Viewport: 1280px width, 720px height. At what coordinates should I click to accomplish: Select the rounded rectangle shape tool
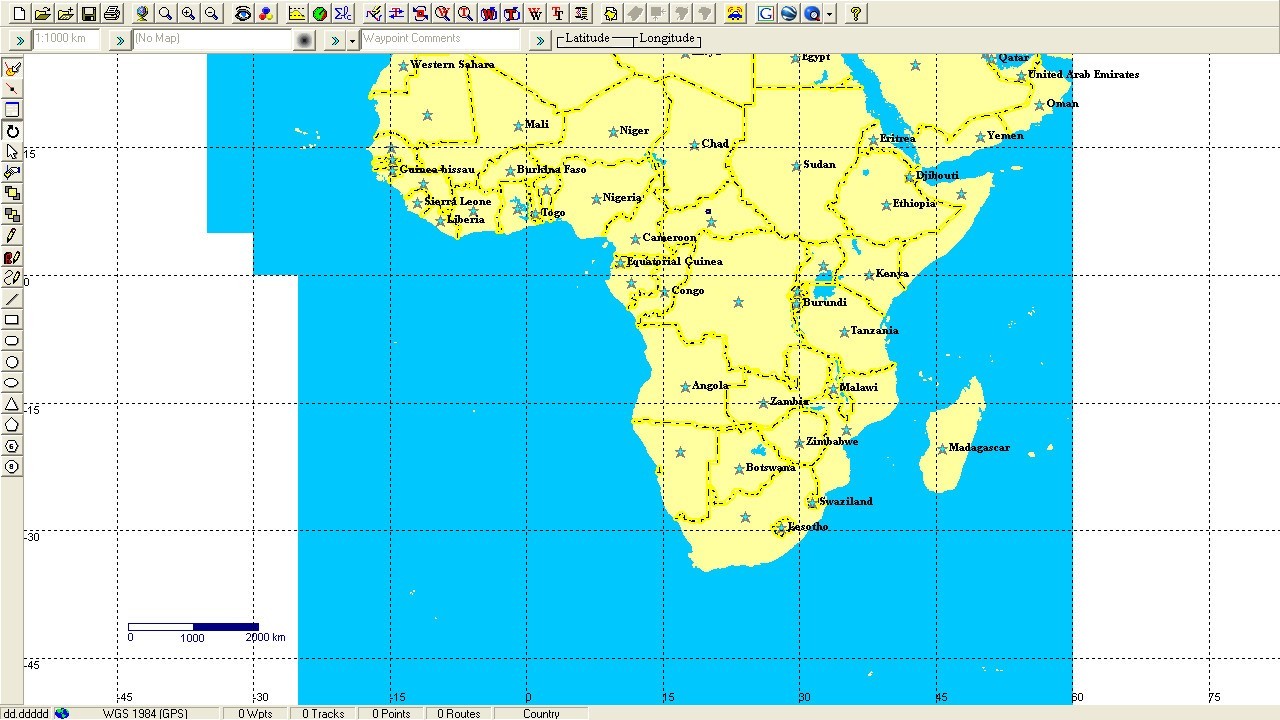pos(12,341)
